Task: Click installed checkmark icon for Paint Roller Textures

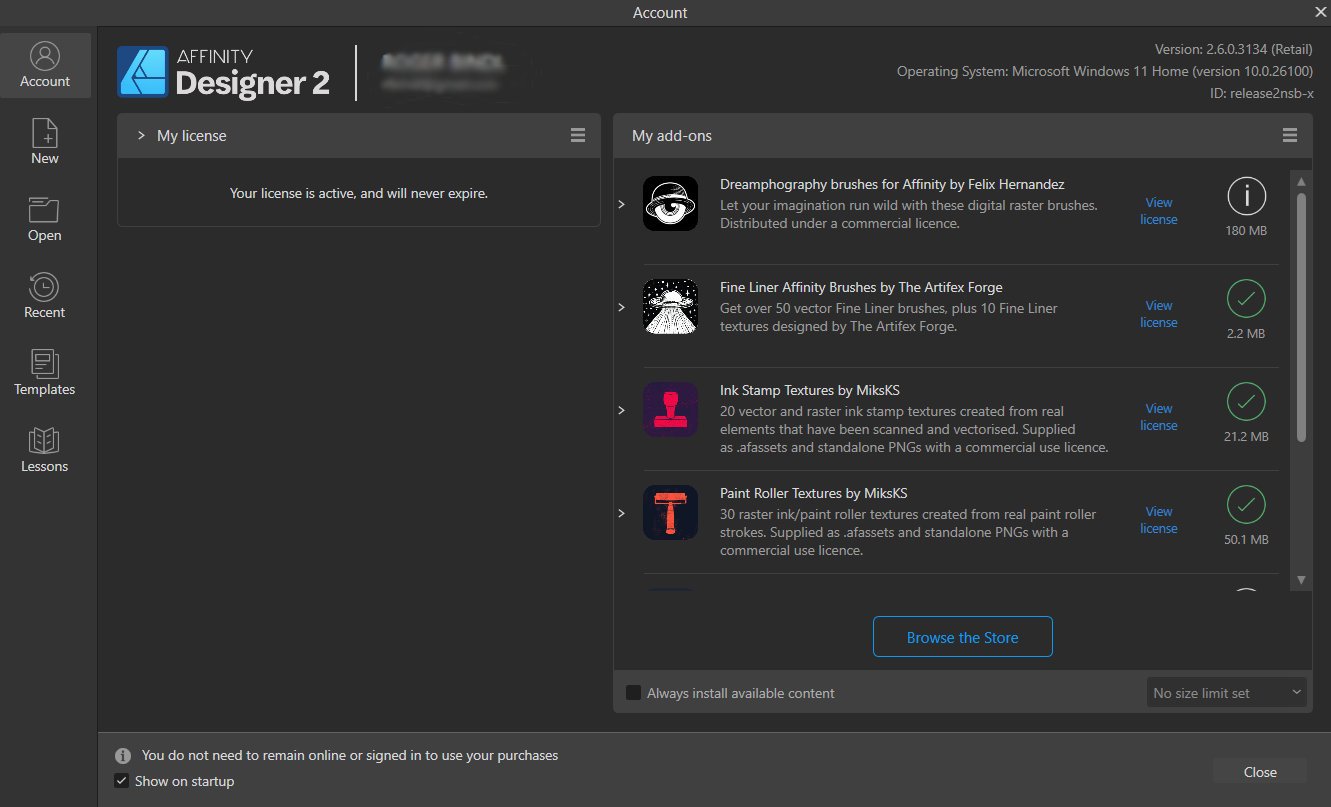Action: tap(1246, 506)
